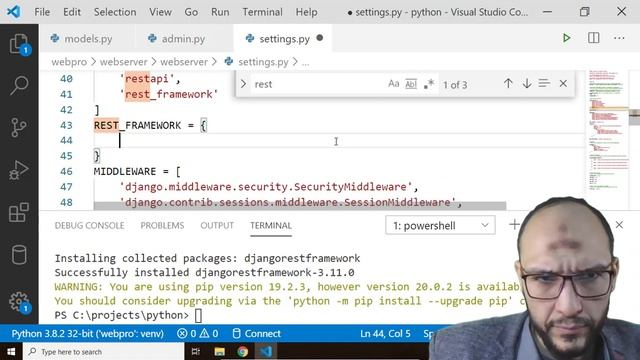
Task: Click the VS Code logo in title bar
Action: pos(13,12)
